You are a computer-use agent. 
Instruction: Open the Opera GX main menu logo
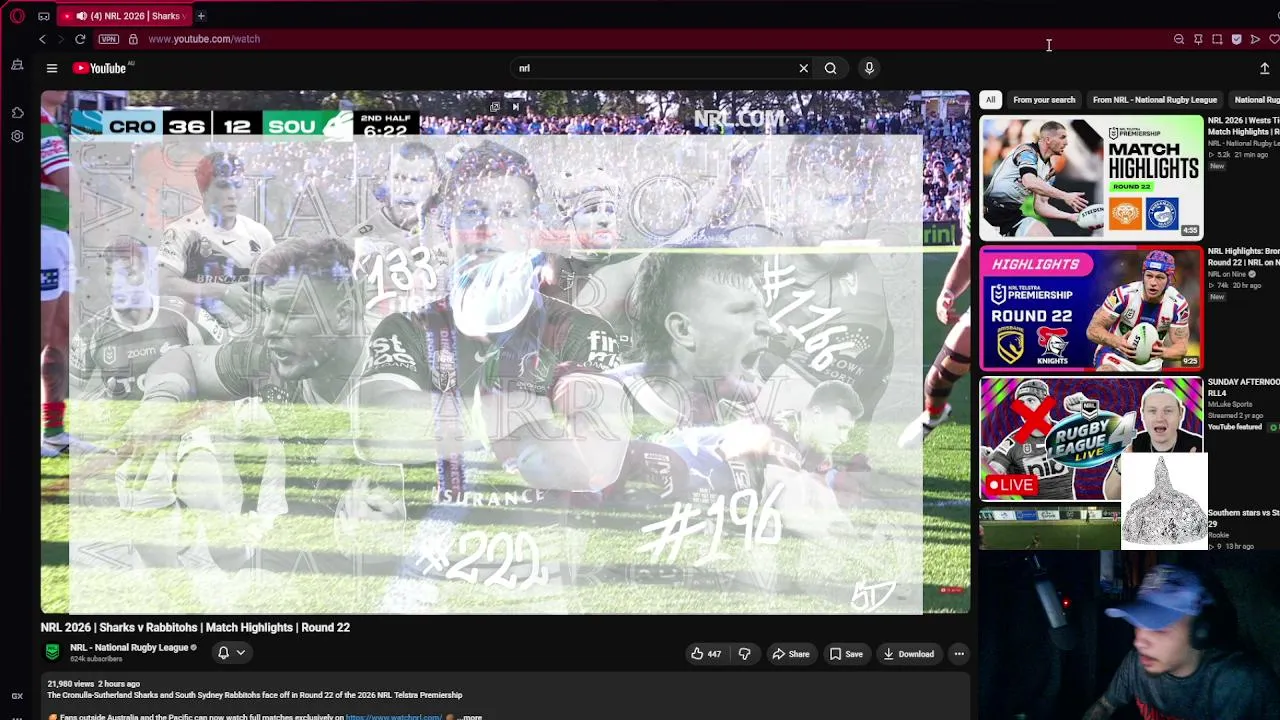coord(17,16)
